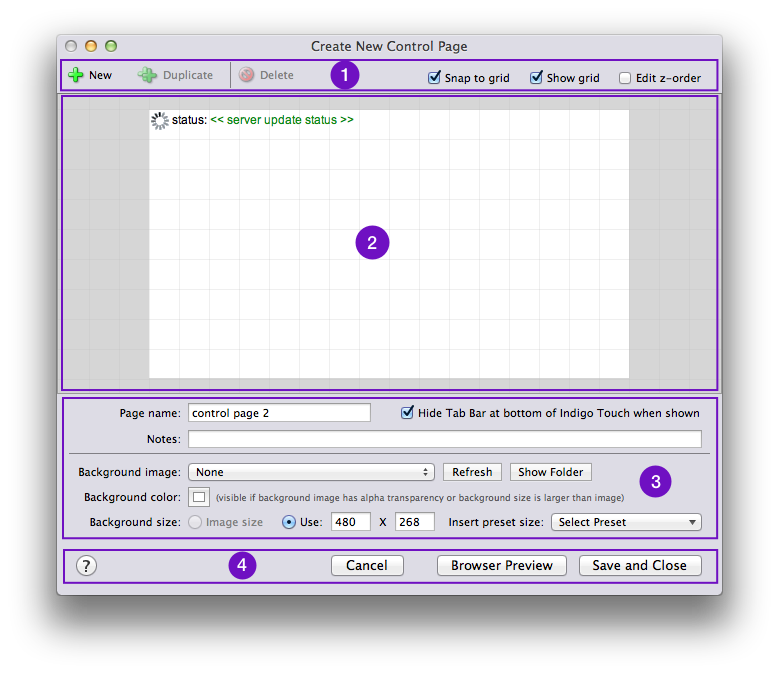This screenshot has width=779, height=674.
Task: Click the Save and Close button
Action: (640, 565)
